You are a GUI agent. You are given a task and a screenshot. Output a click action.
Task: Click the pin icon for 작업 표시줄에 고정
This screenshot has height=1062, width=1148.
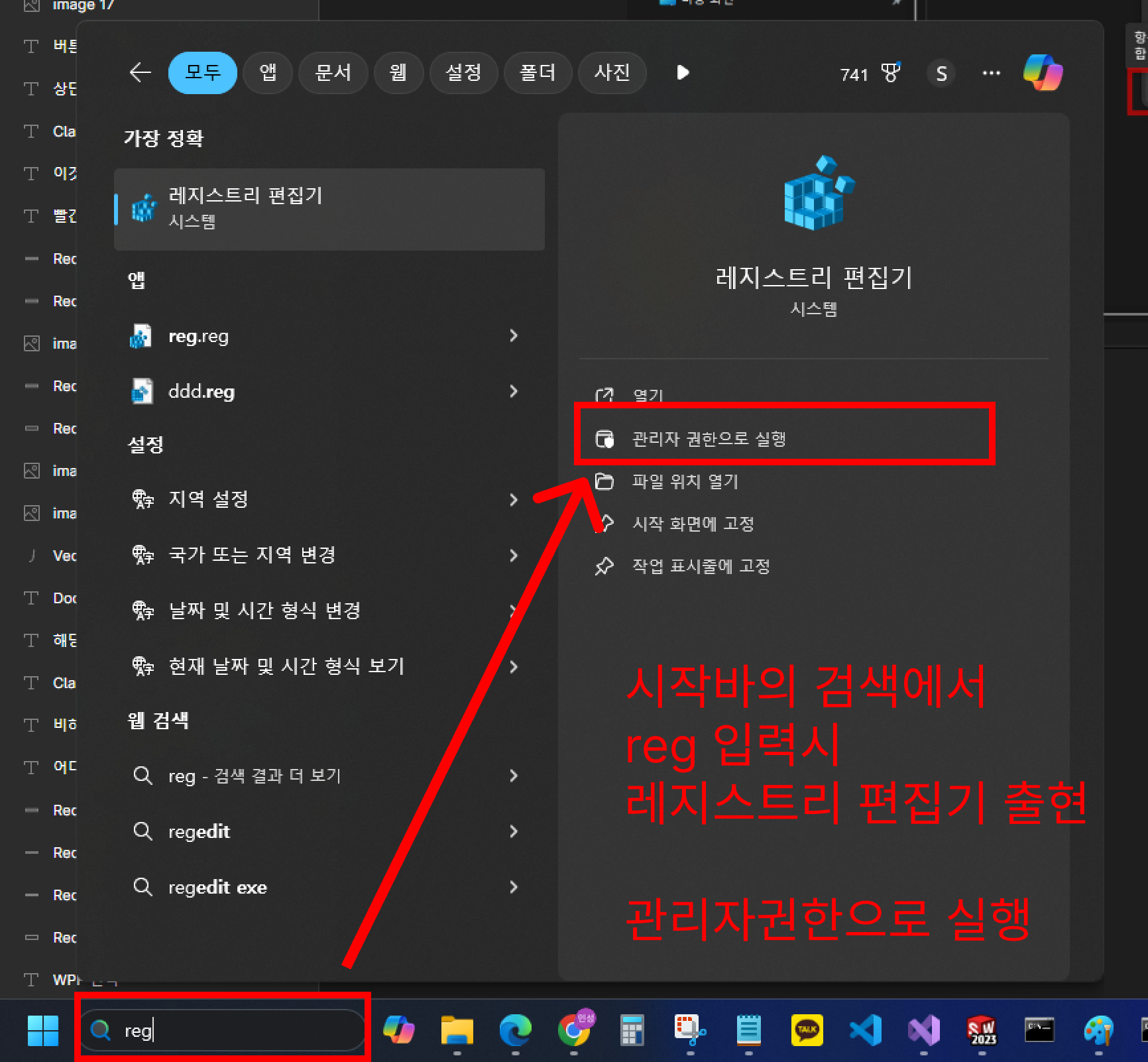pos(604,566)
